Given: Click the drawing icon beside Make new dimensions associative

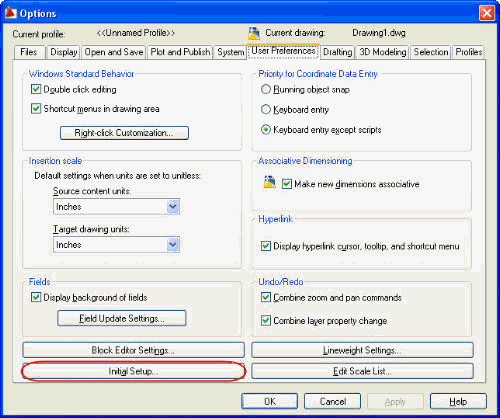Looking at the screenshot, I should click(269, 182).
